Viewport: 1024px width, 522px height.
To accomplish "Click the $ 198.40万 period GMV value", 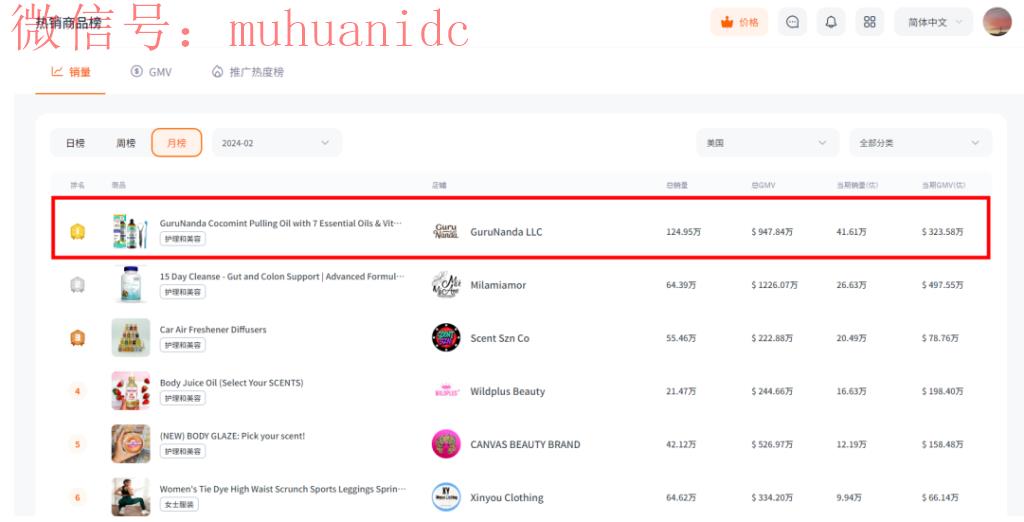I will pos(942,391).
